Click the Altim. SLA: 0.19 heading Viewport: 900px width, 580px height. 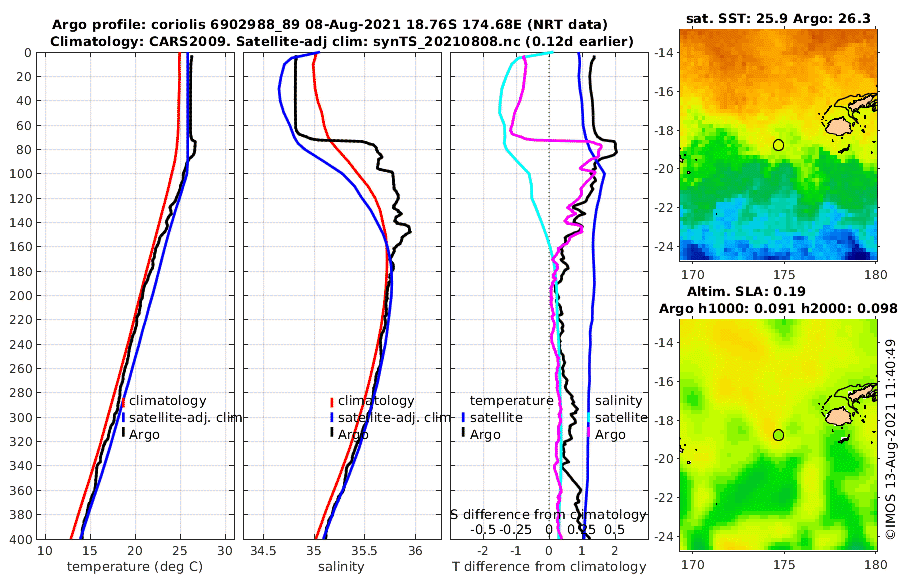click(746, 291)
